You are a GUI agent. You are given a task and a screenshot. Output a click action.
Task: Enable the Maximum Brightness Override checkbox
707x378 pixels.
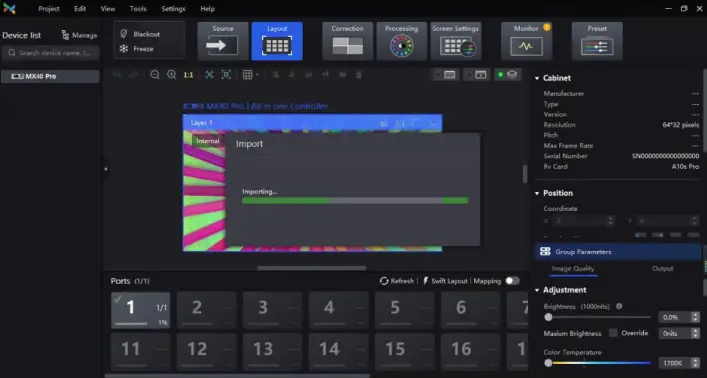(x=613, y=333)
